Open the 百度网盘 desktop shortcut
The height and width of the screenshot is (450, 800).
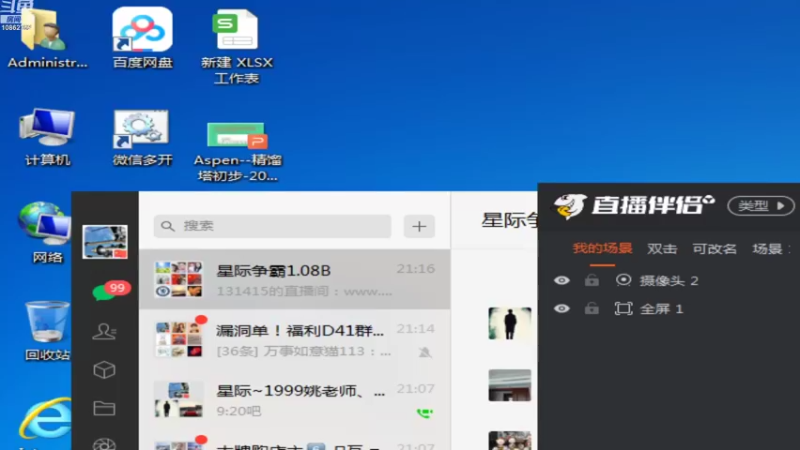coord(142,38)
